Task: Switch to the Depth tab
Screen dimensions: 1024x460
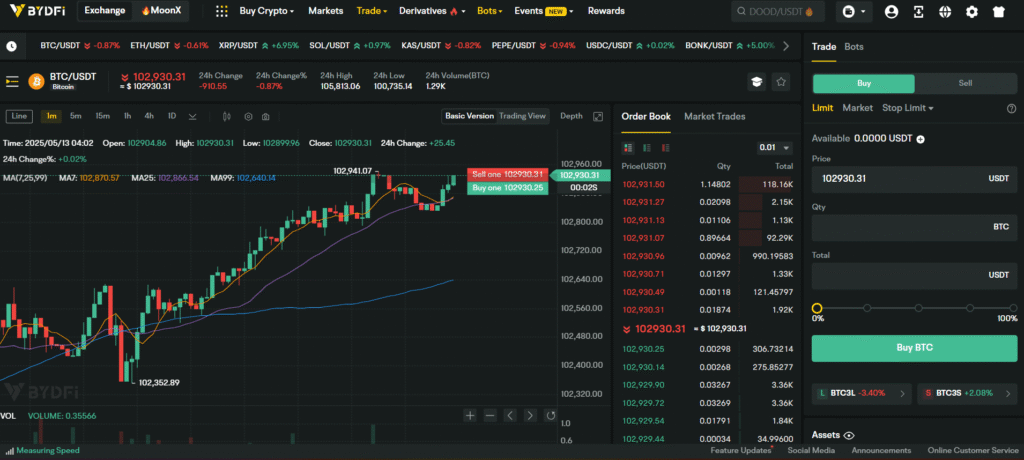Action: point(571,116)
